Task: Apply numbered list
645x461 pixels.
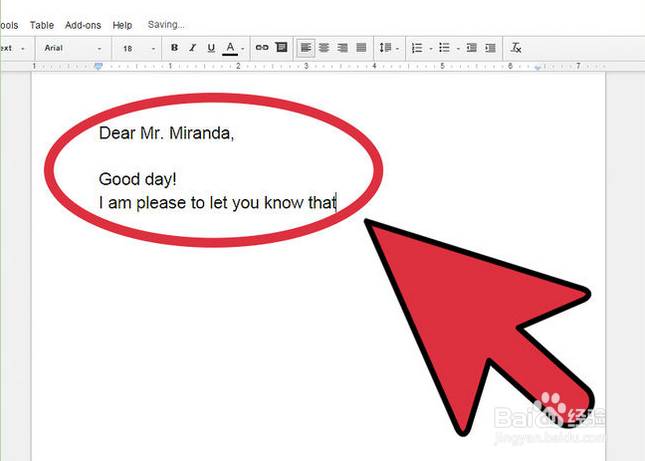Action: pyautogui.click(x=417, y=48)
